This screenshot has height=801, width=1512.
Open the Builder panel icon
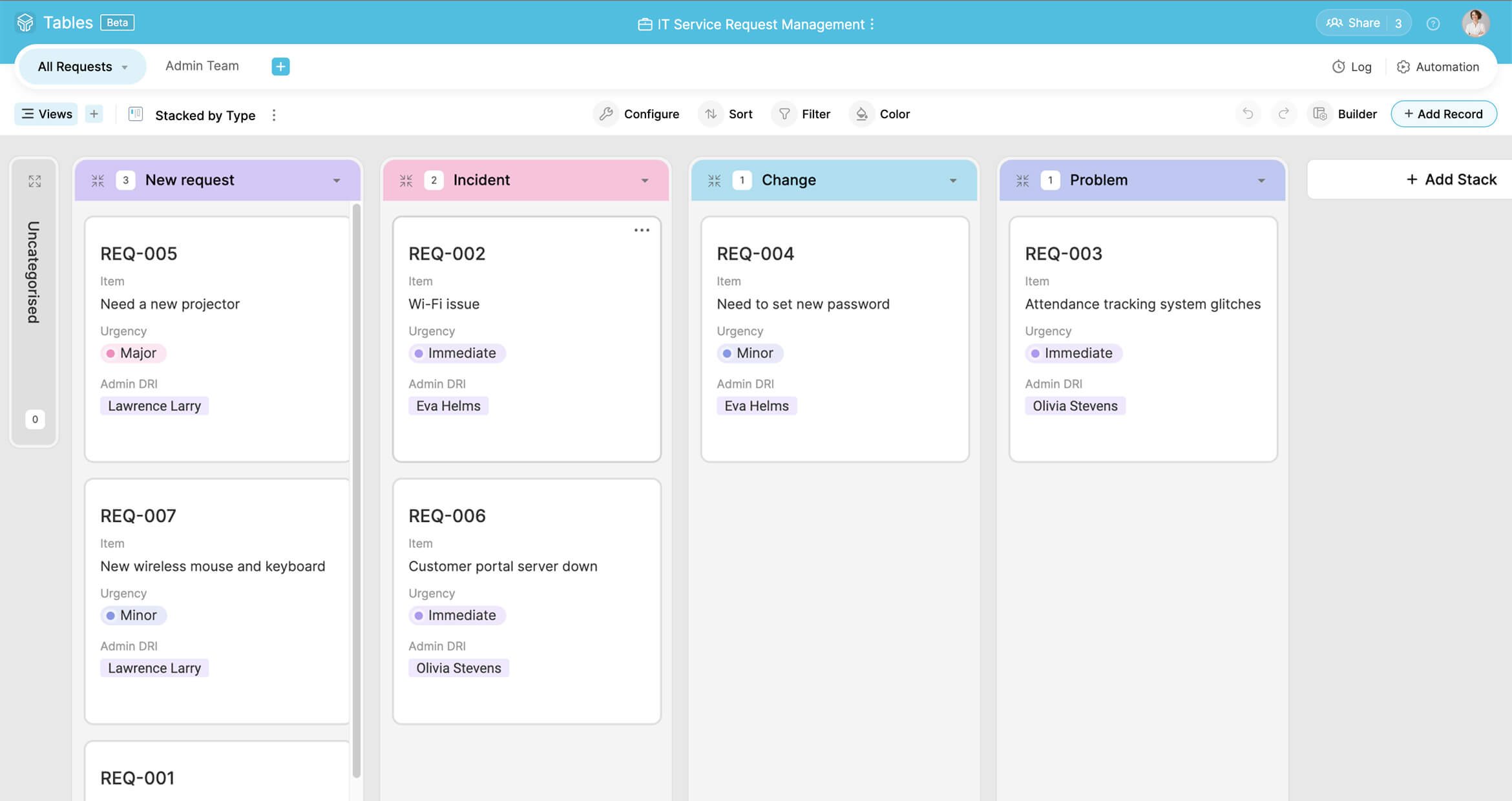[x=1320, y=114]
